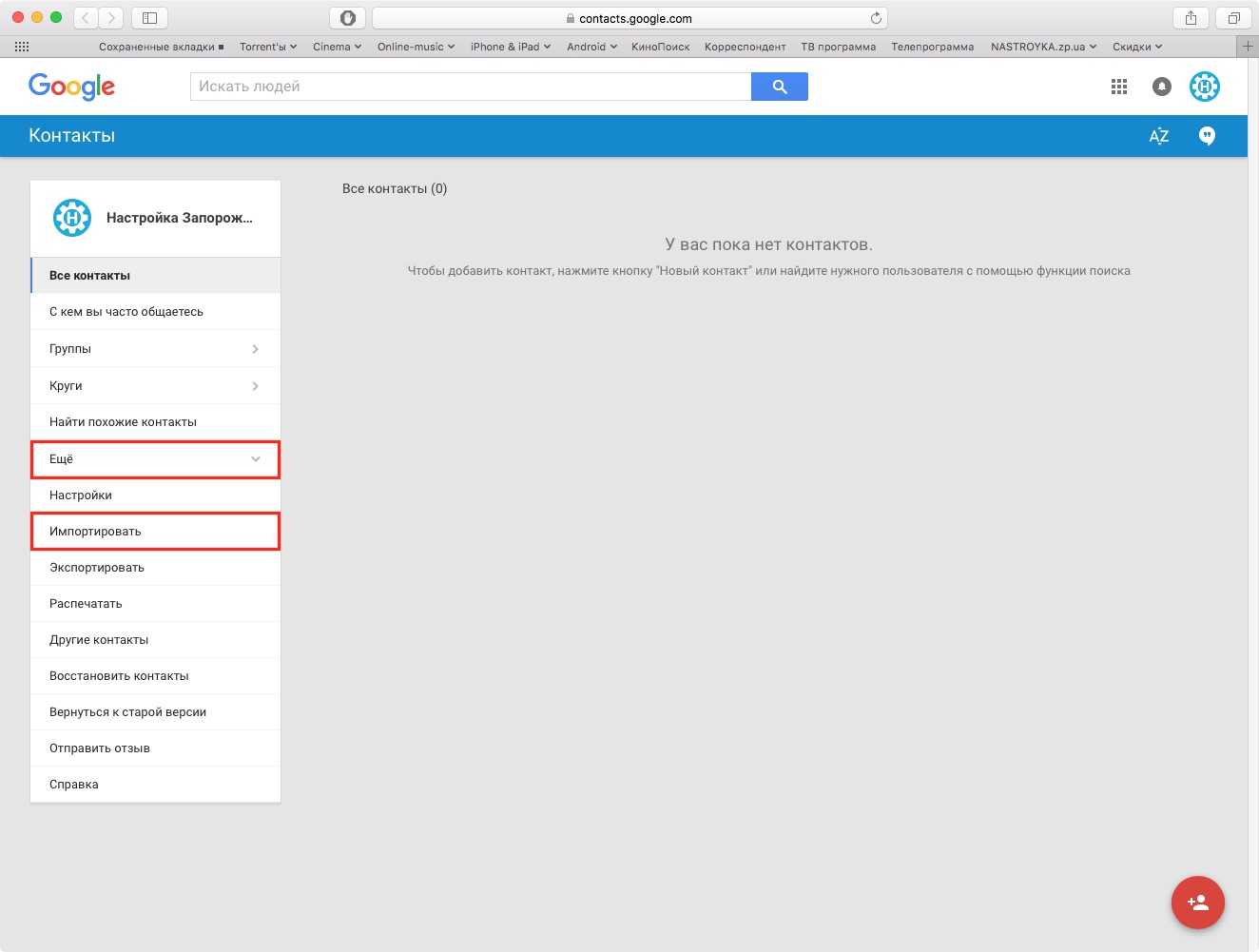Open the Hangouts chat icon
Image resolution: width=1259 pixels, height=952 pixels.
click(1207, 136)
